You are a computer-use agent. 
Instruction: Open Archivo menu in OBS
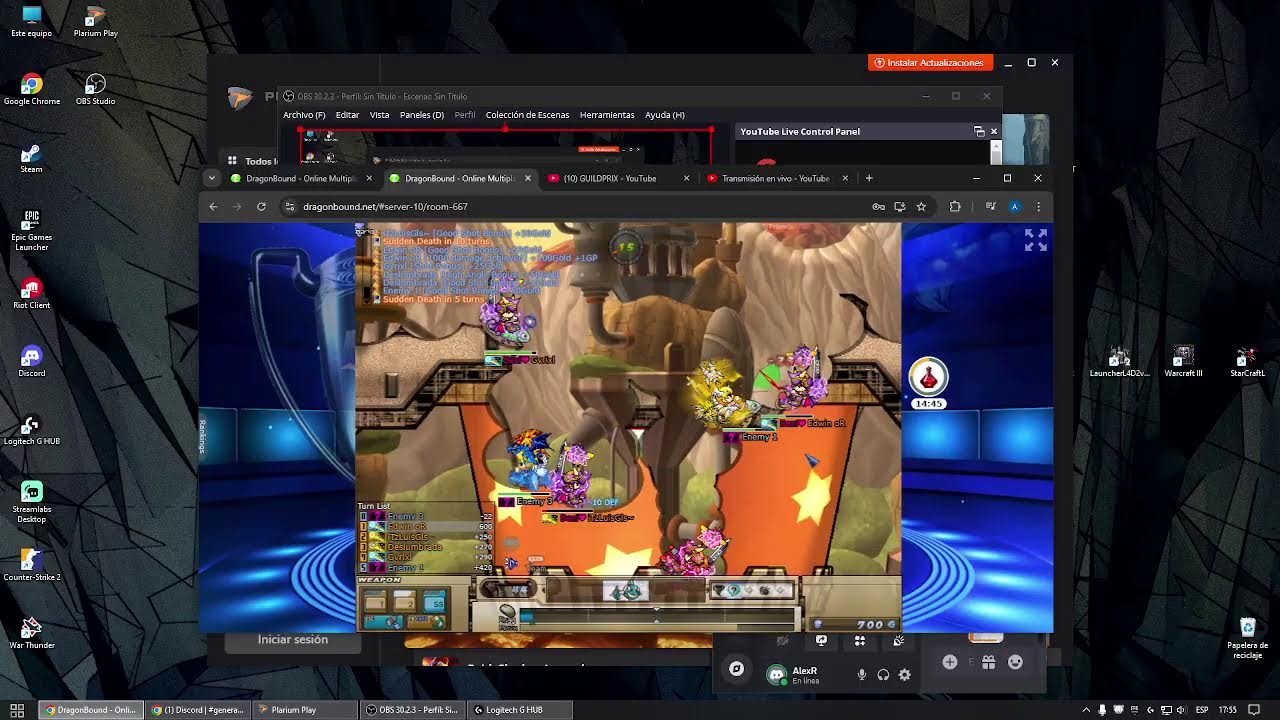pyautogui.click(x=304, y=115)
